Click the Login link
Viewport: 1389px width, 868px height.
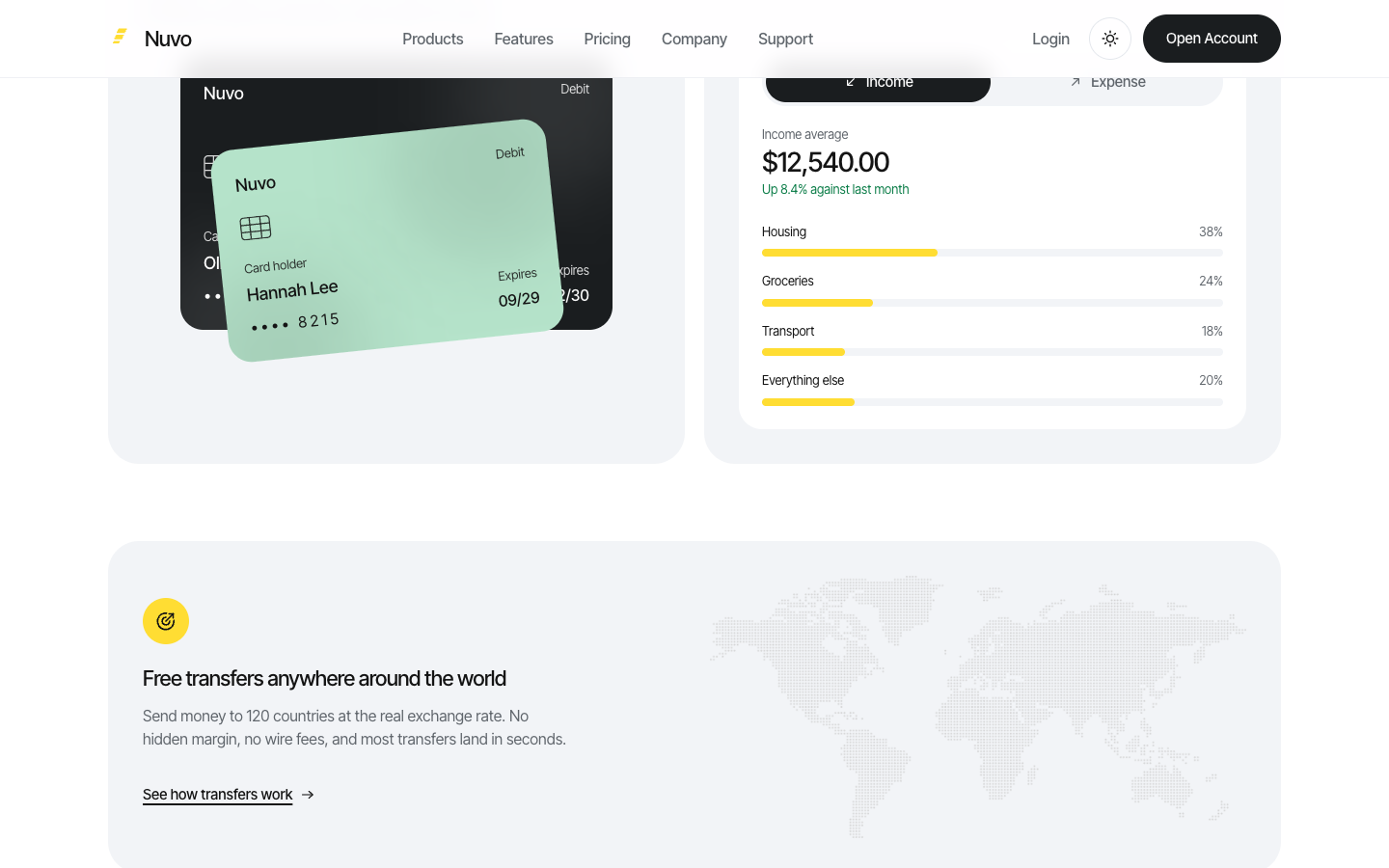[x=1050, y=39]
